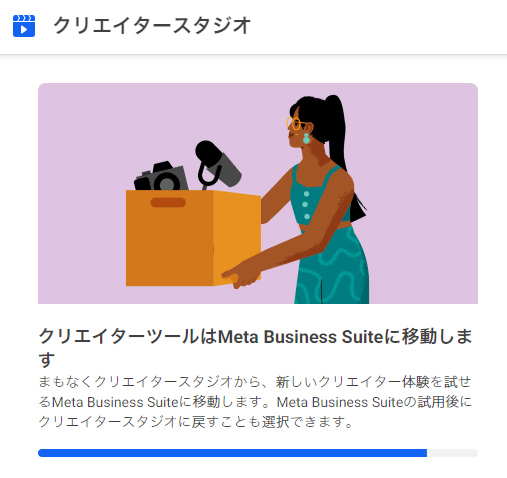Click the woman's teal earring

click(x=306, y=138)
